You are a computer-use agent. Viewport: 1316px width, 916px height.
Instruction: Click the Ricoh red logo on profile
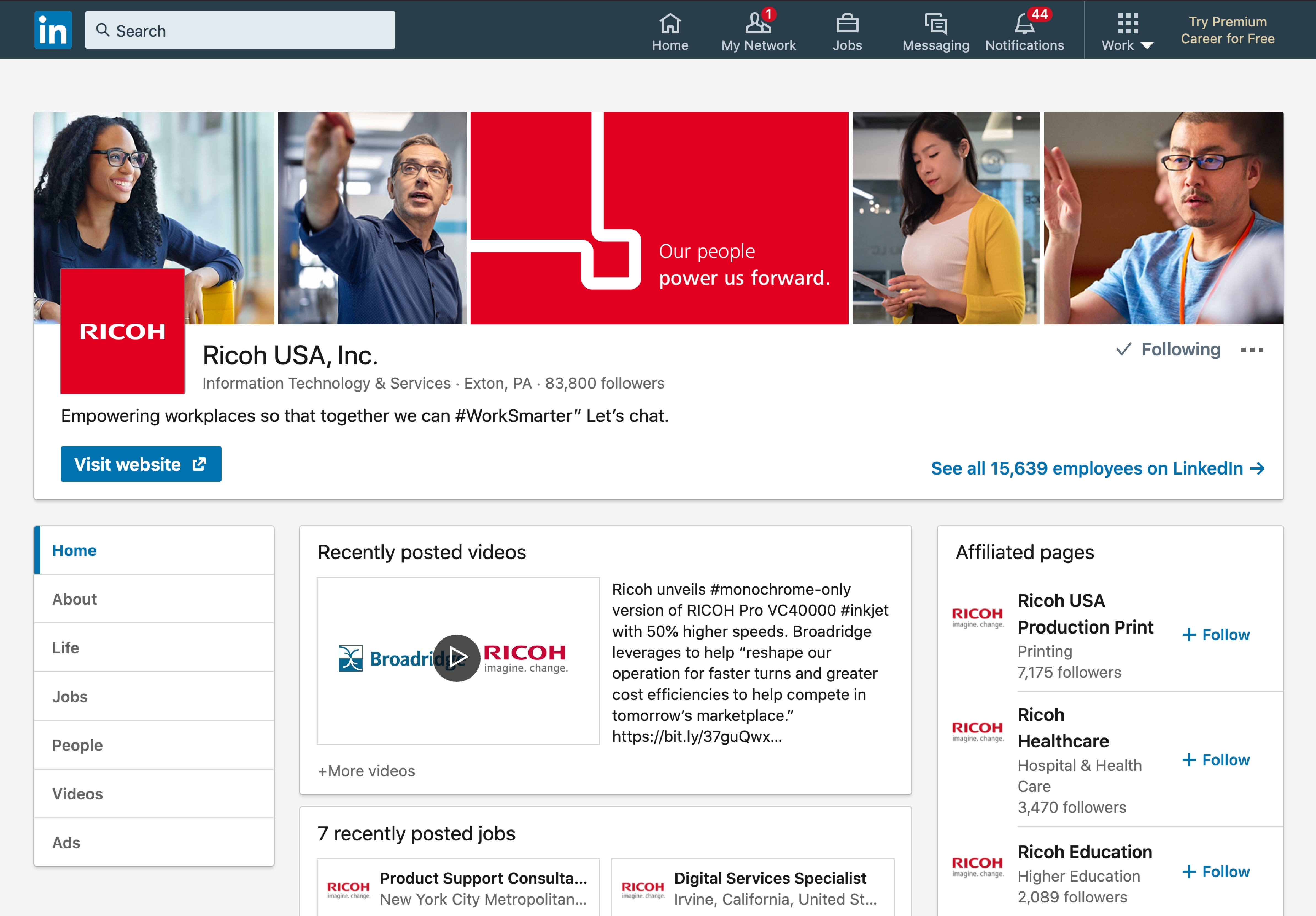123,331
